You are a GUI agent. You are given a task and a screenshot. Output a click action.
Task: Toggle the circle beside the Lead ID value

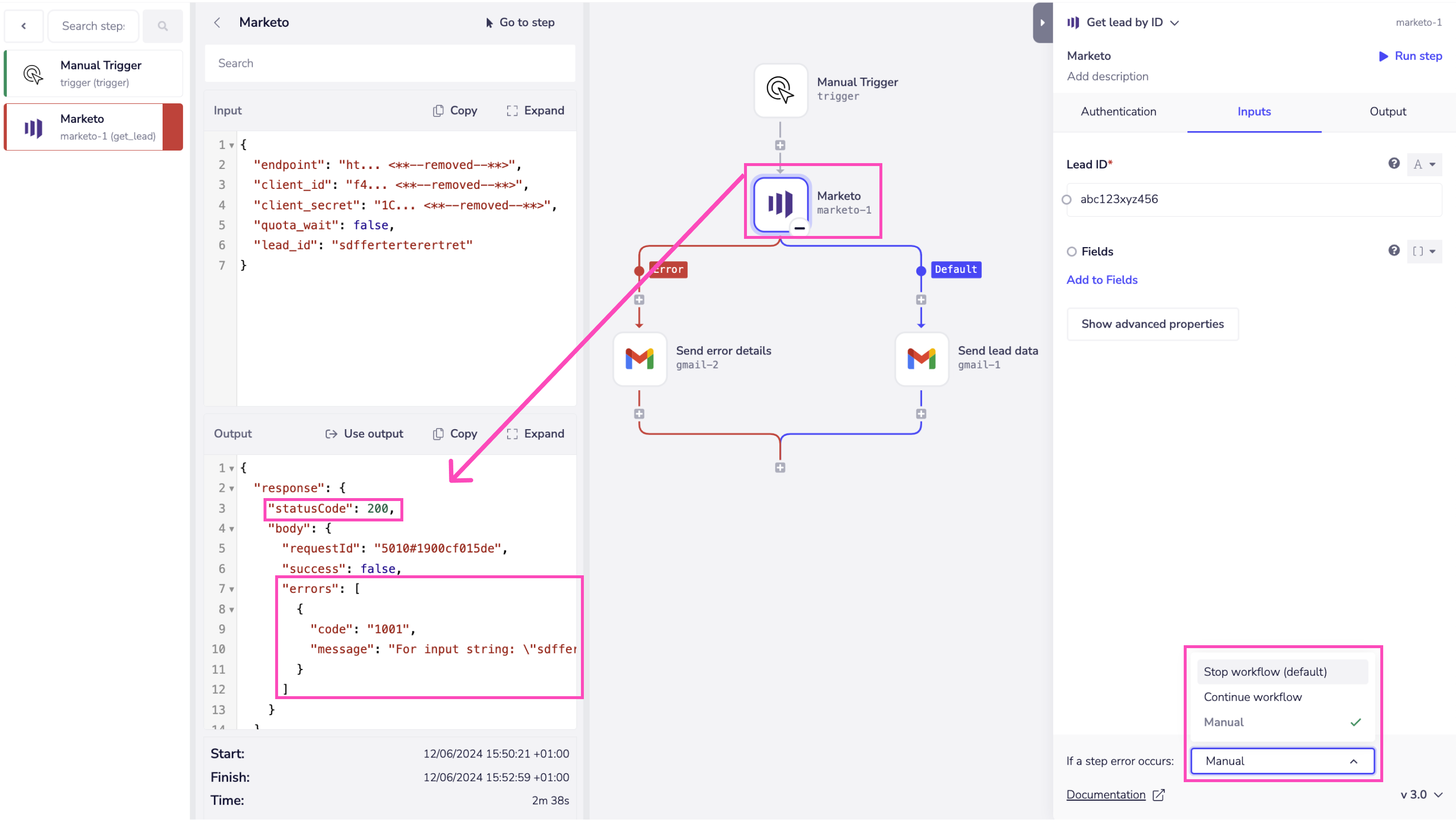[1067, 200]
